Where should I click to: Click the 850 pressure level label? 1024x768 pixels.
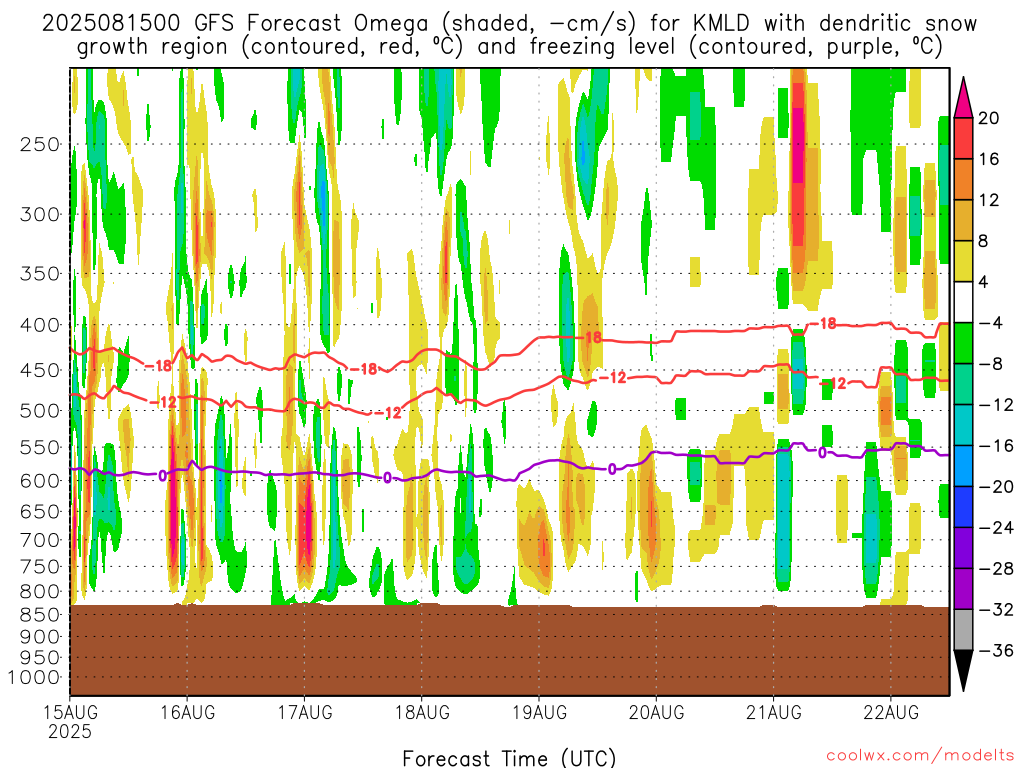click(x=40, y=615)
